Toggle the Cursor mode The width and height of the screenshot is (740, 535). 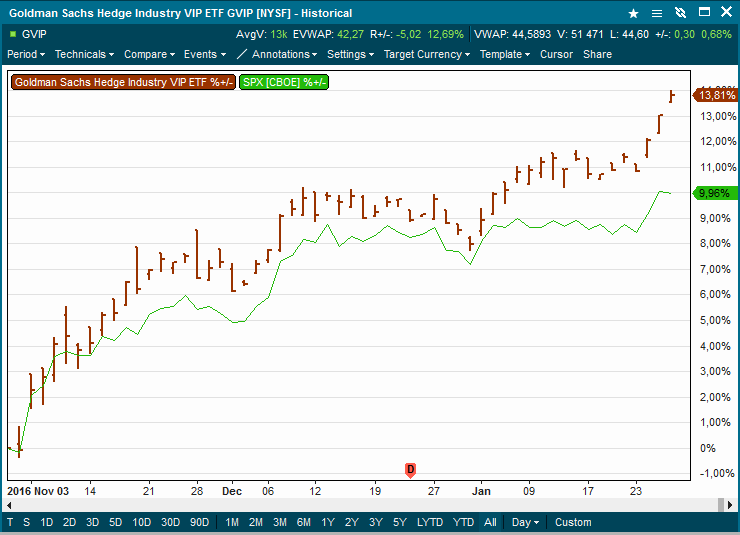click(556, 54)
